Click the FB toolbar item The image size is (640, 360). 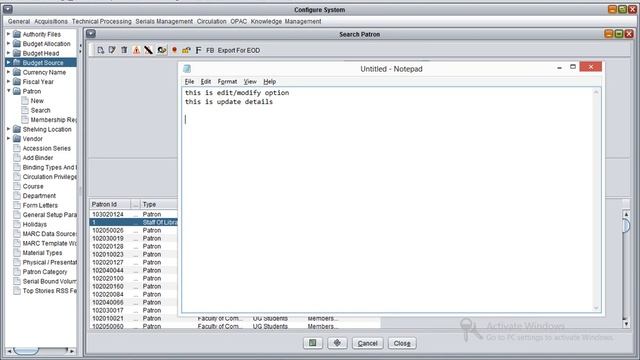(x=210, y=50)
